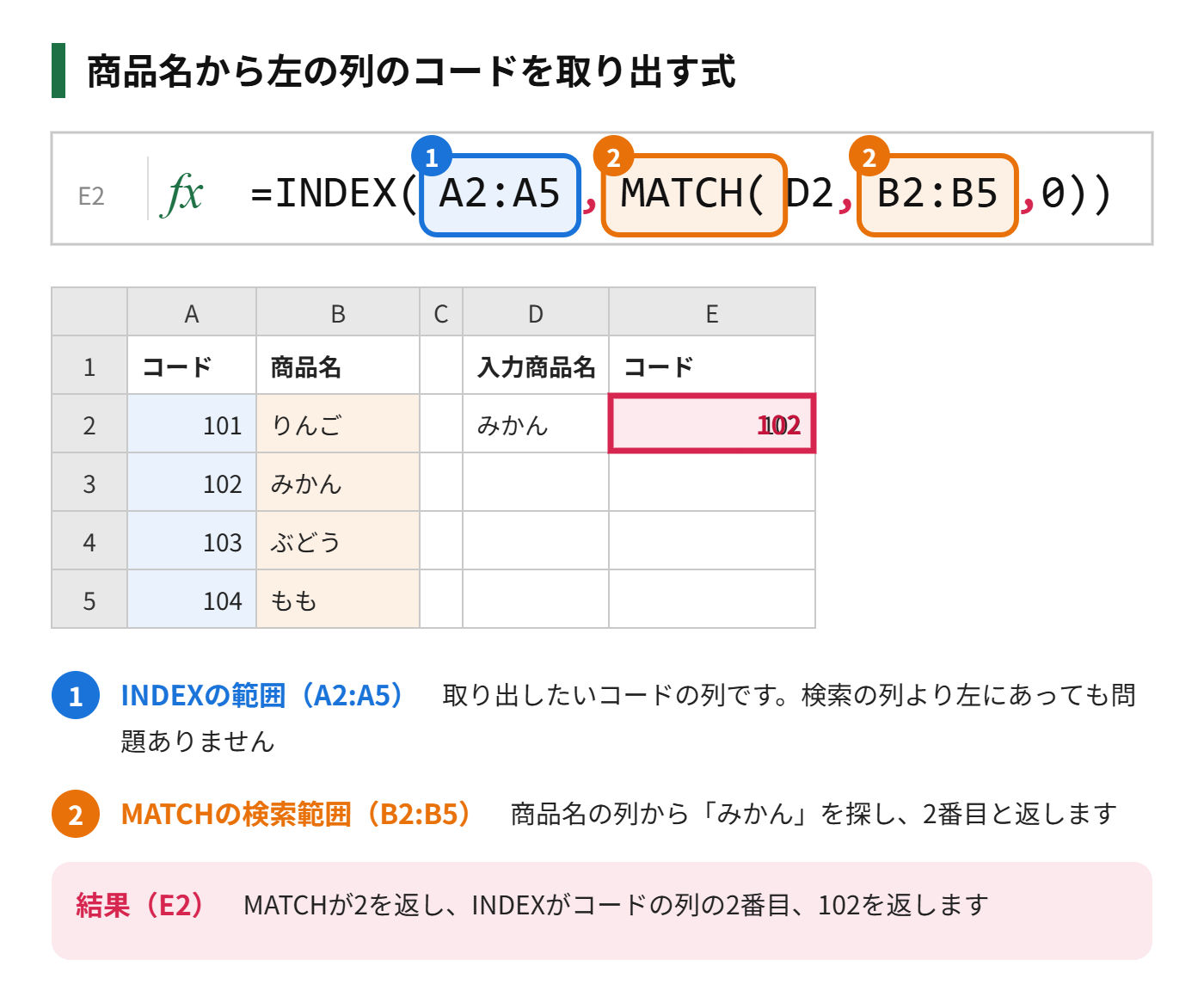Click result cell E2 showing 102
The image size is (1204, 1003).
712,424
